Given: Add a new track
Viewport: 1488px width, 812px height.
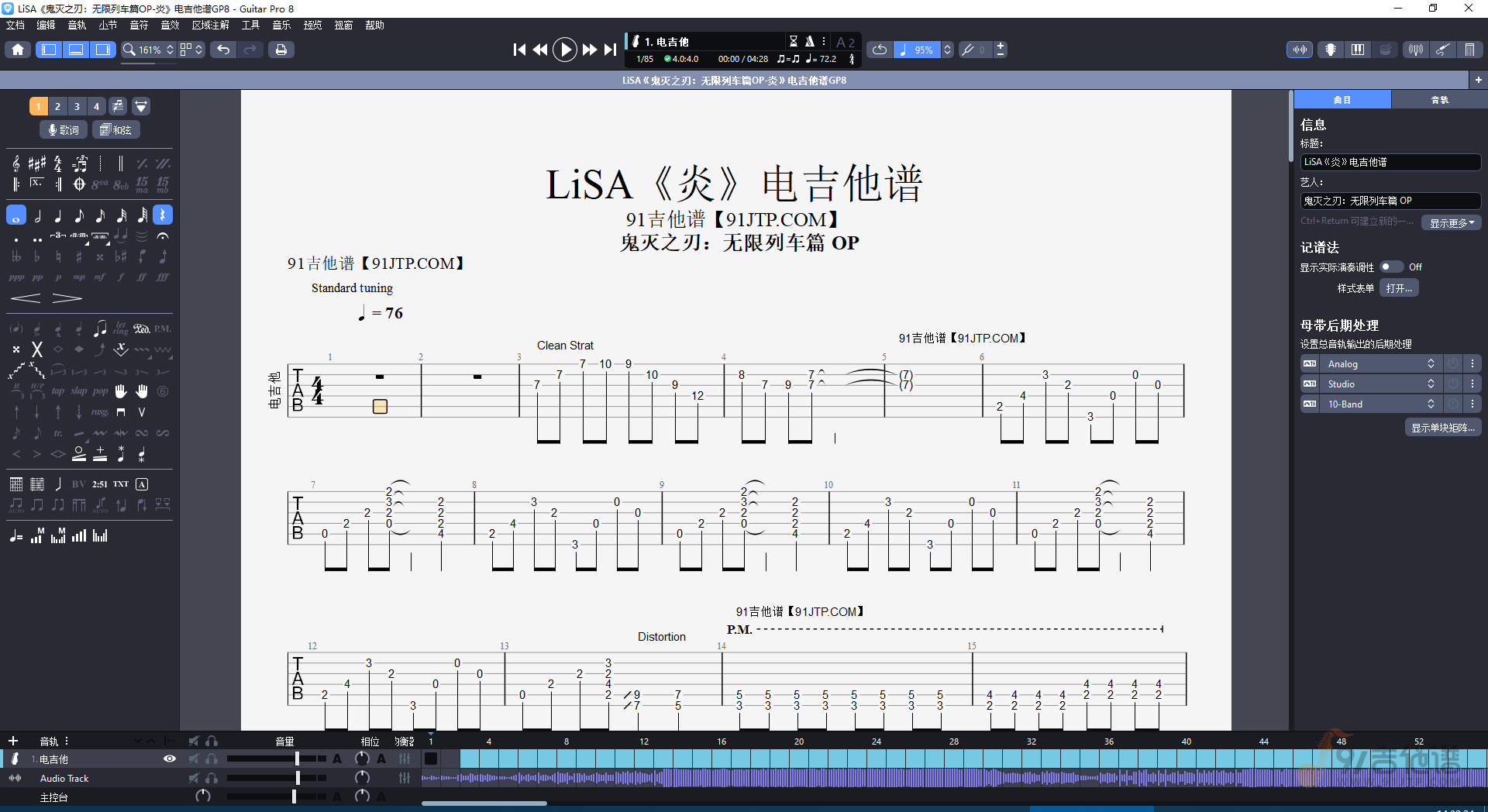Looking at the screenshot, I should [12, 741].
